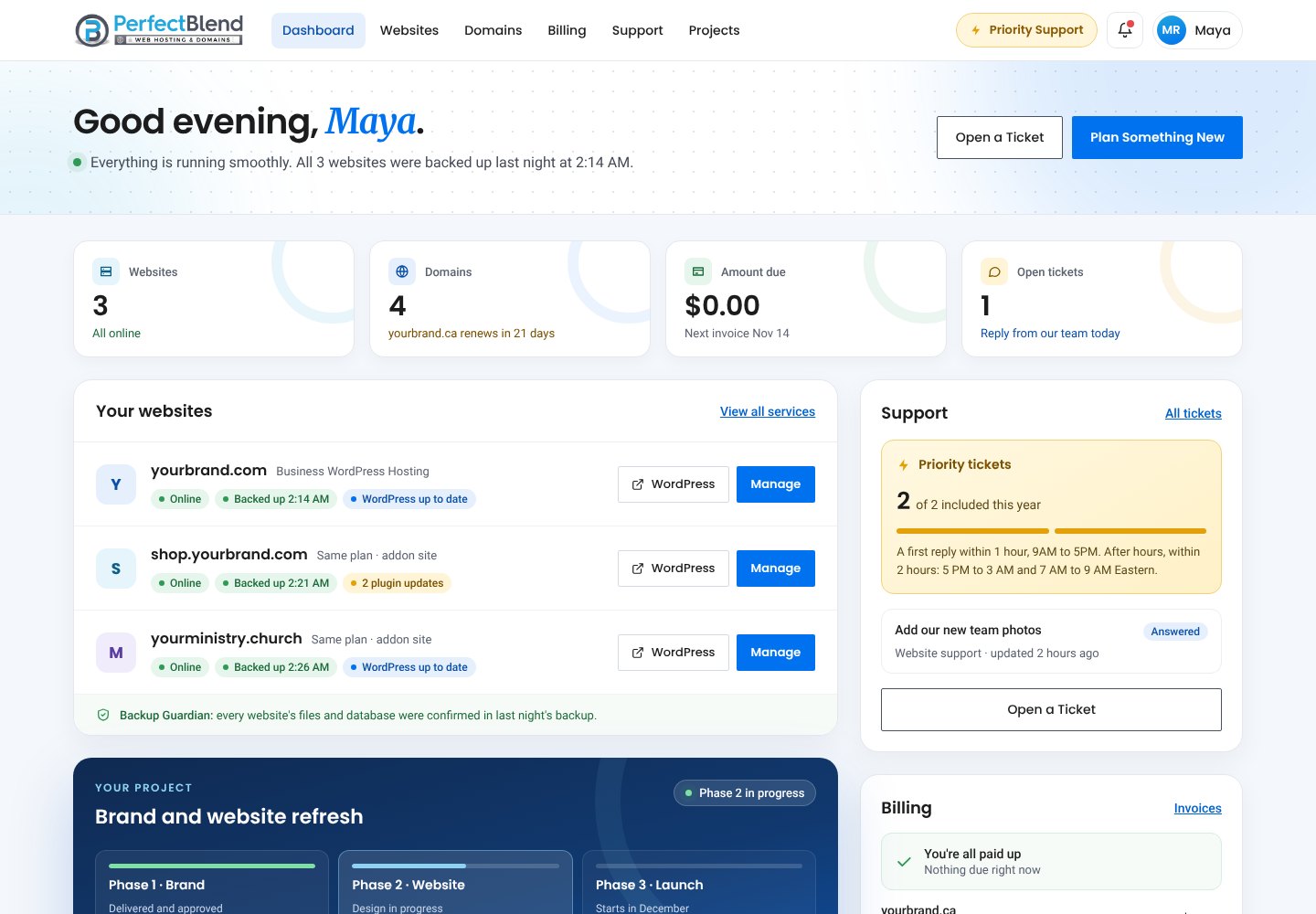This screenshot has height=914, width=1316.
Task: Click Open a Ticket in Support panel
Action: pos(1051,709)
